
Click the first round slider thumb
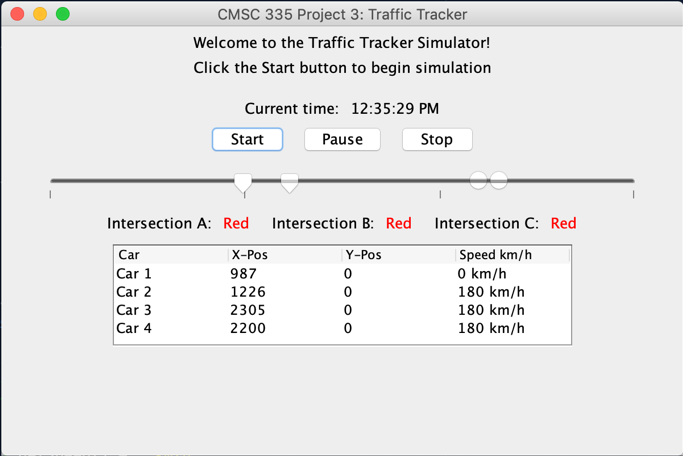coord(478,180)
